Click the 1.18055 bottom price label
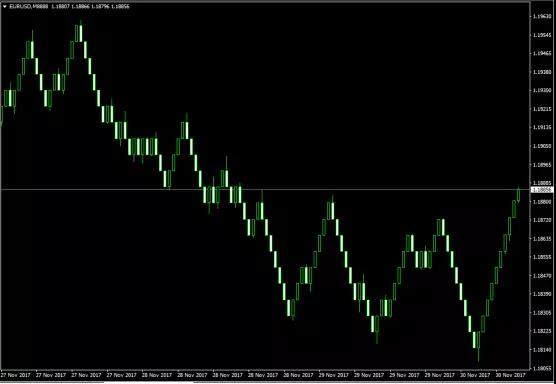 [543, 368]
